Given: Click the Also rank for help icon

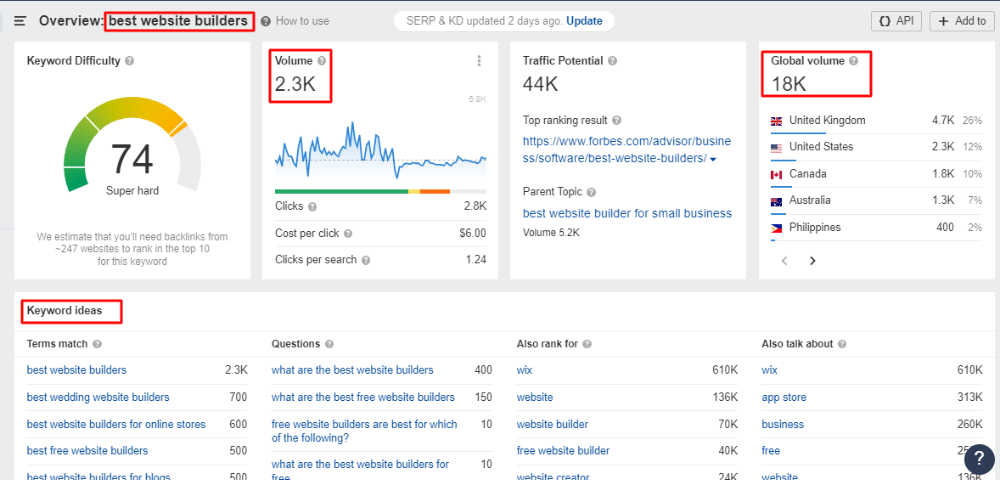Looking at the screenshot, I should 587,344.
